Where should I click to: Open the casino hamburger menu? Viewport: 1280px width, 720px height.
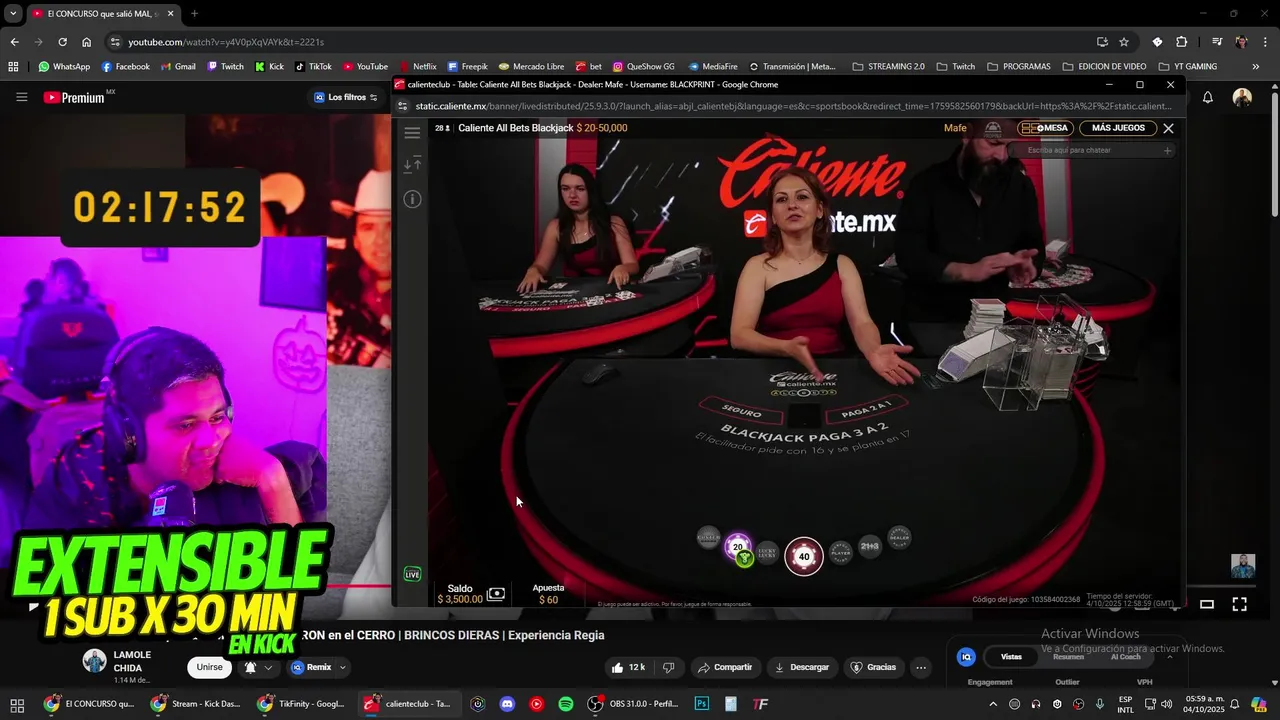click(x=412, y=132)
